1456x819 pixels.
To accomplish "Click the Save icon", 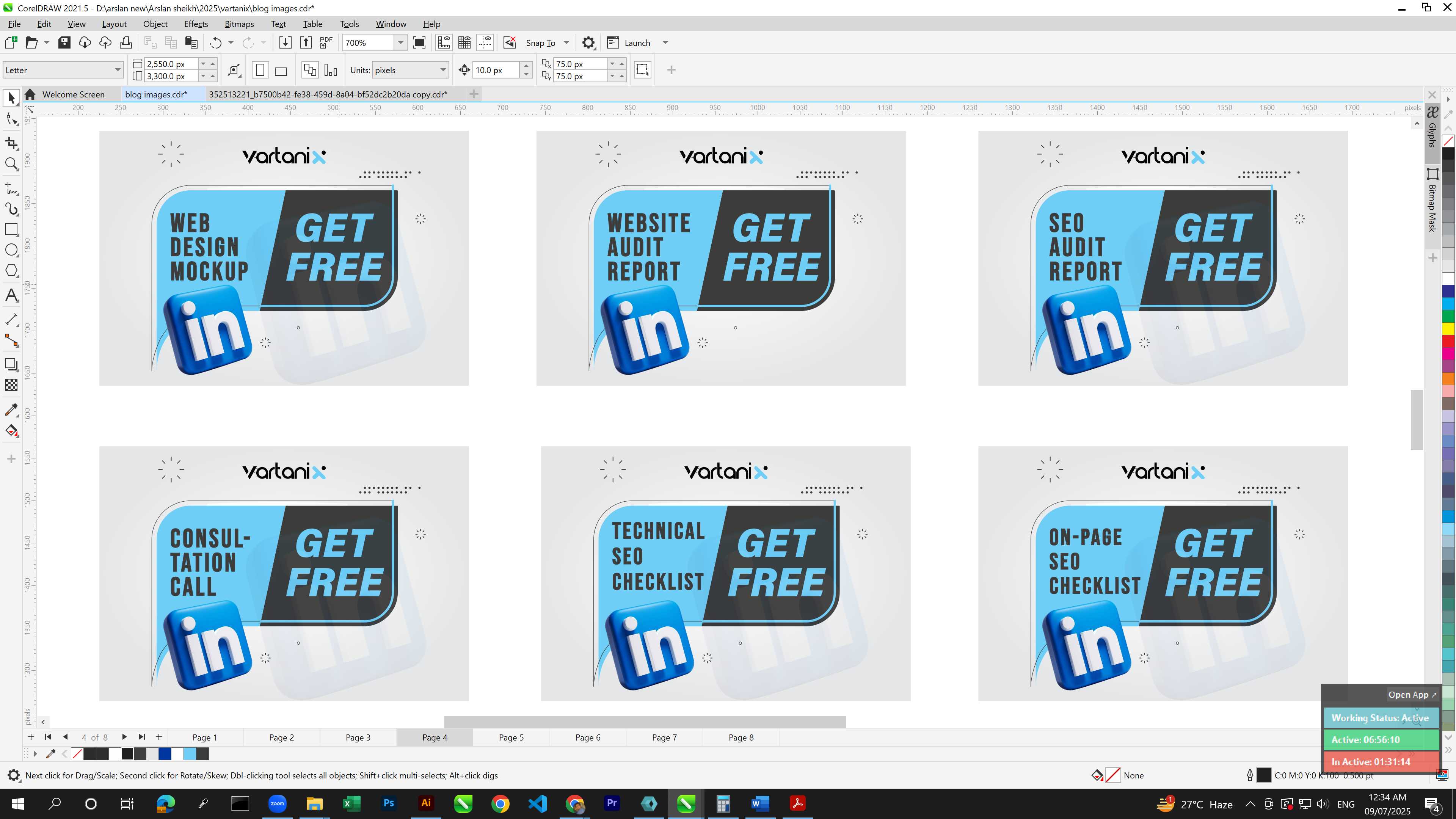I will pos(64,42).
